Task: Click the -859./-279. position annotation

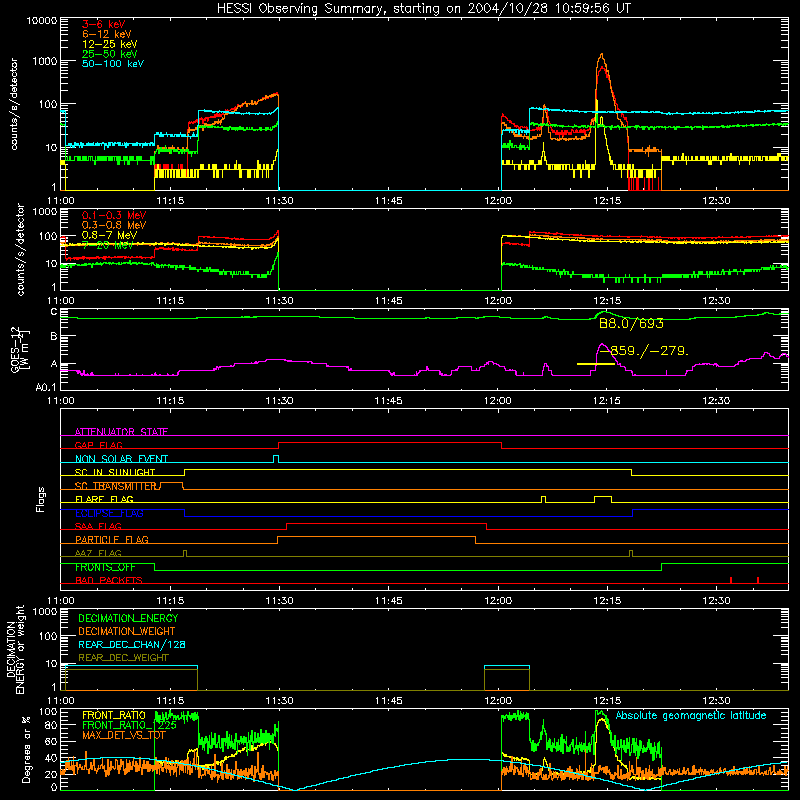Action: 644,351
